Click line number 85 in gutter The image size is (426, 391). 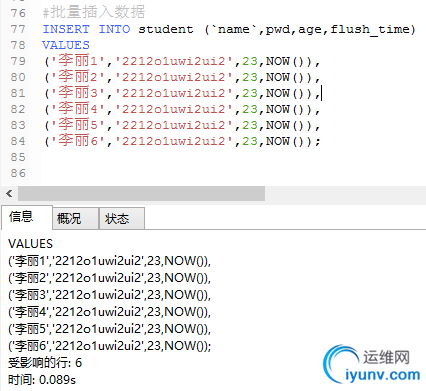pos(18,157)
